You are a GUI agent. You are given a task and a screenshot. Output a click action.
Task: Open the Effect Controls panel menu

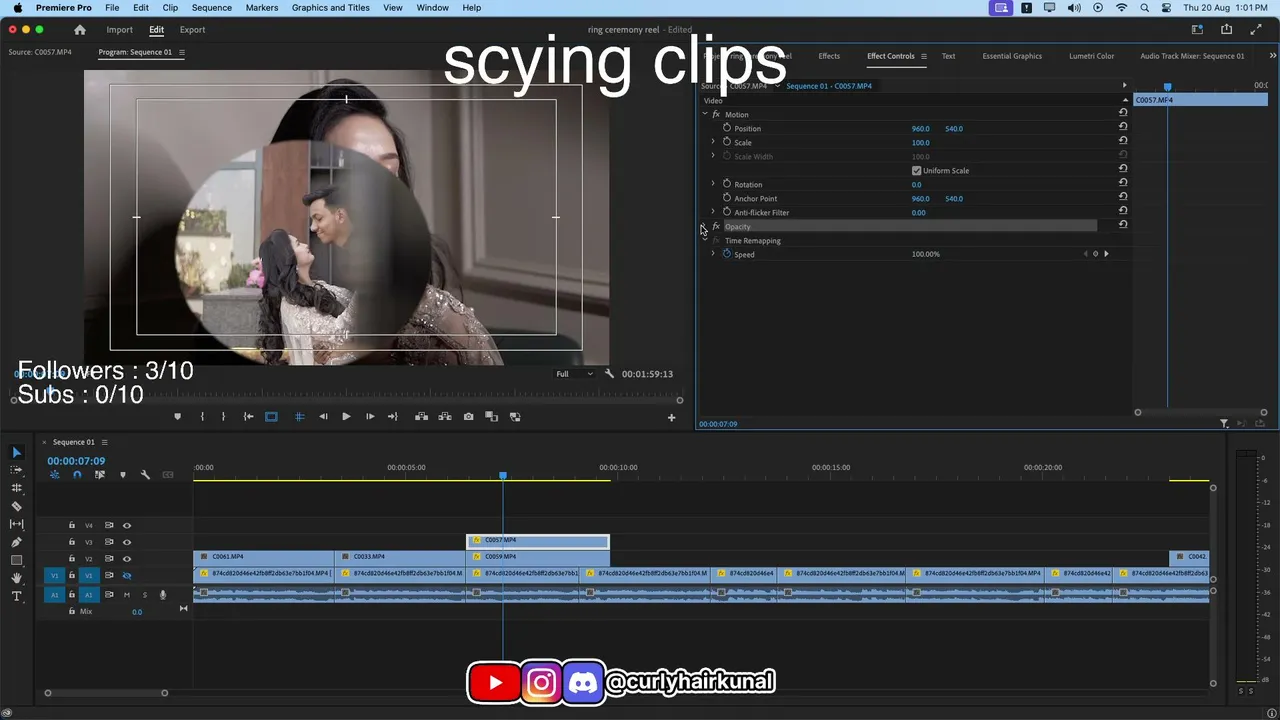[x=923, y=56]
